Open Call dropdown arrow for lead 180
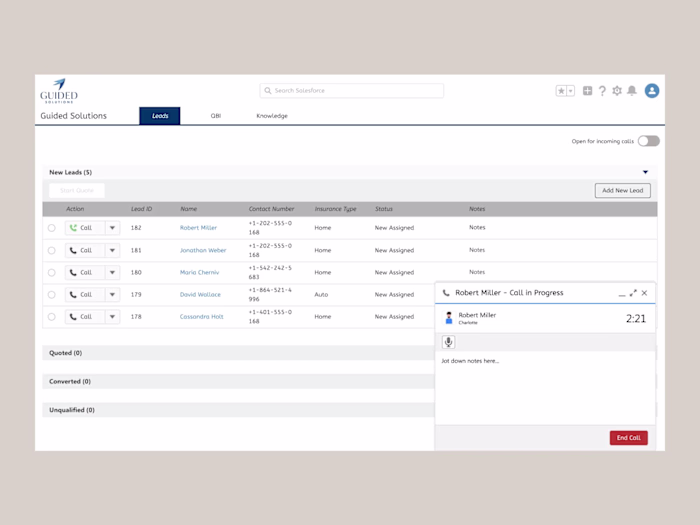The width and height of the screenshot is (700, 525). 112,272
